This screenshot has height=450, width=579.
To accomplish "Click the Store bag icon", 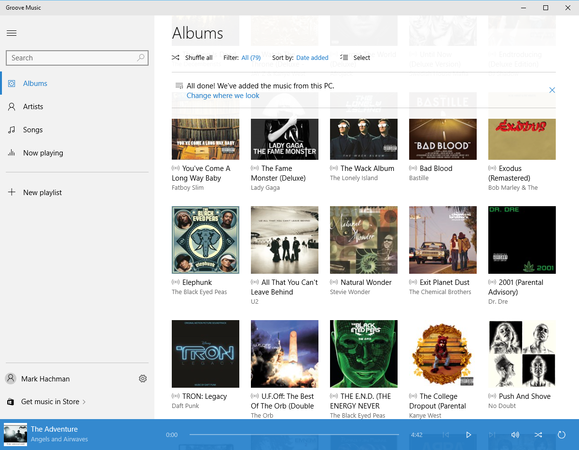I will coord(11,402).
